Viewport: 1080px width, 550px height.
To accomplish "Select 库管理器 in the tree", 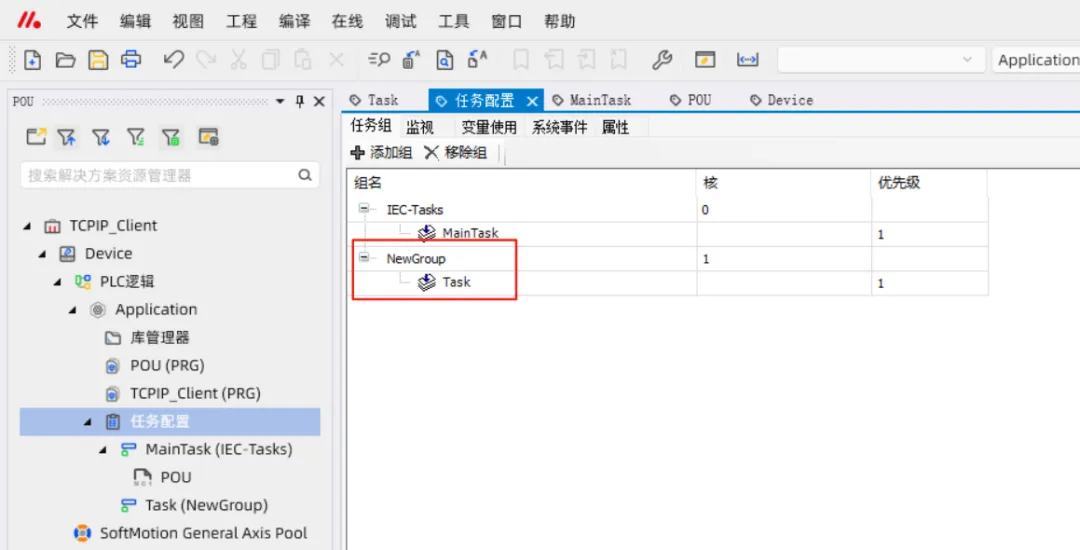I will click(x=160, y=338).
